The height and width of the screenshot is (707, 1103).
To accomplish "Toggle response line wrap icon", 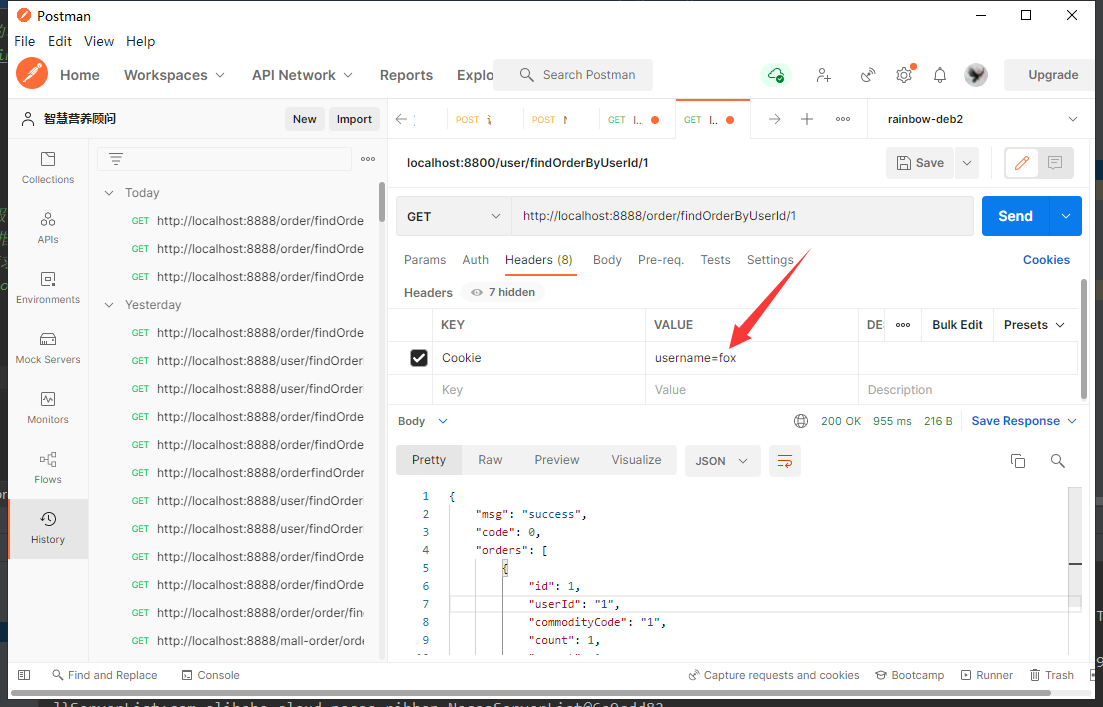I will click(785, 461).
